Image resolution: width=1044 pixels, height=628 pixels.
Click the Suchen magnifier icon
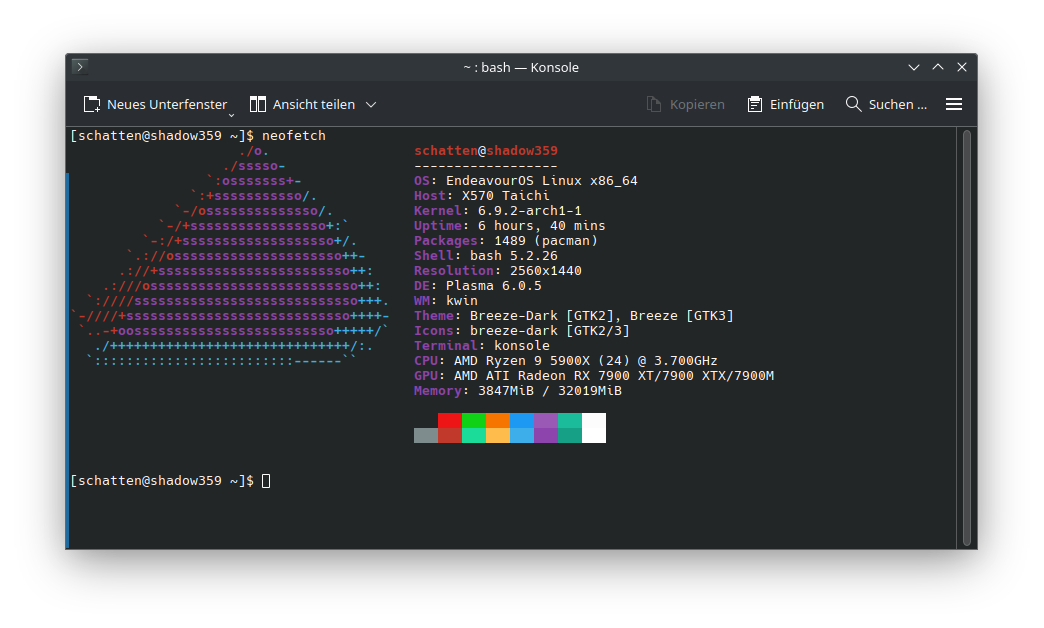pyautogui.click(x=853, y=104)
